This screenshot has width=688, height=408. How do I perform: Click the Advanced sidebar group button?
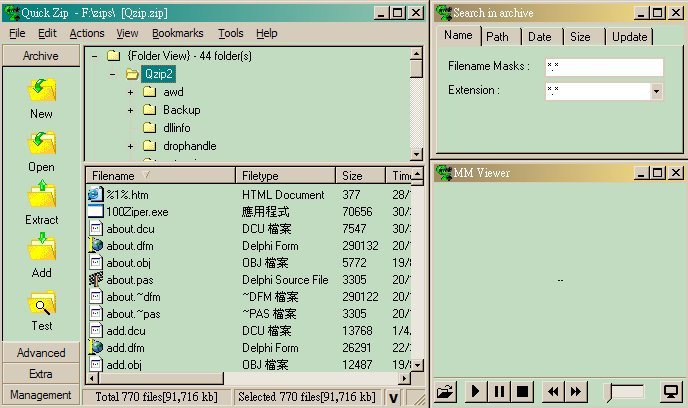pos(41,353)
